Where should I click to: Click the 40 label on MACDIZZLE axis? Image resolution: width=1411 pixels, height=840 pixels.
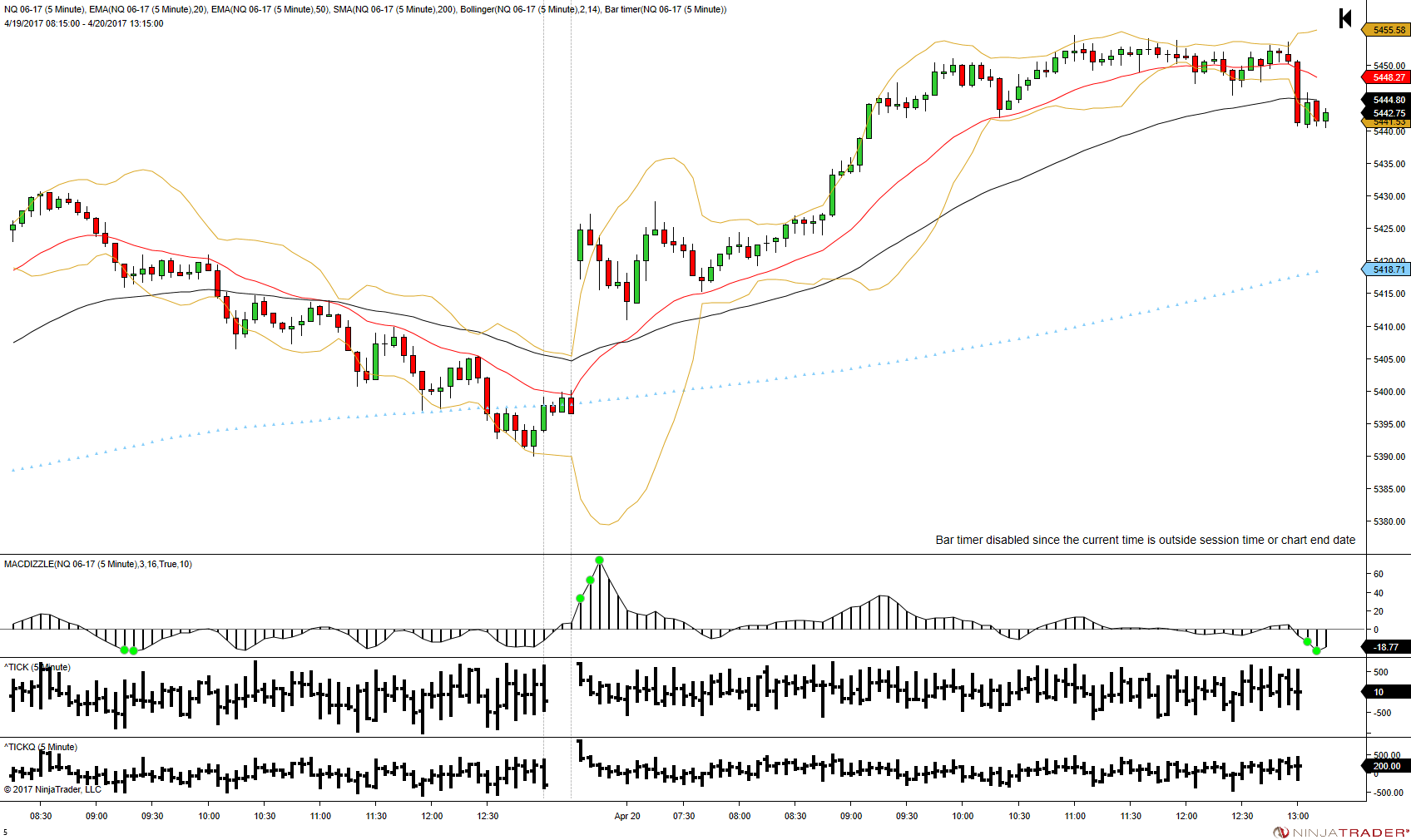1379,593
